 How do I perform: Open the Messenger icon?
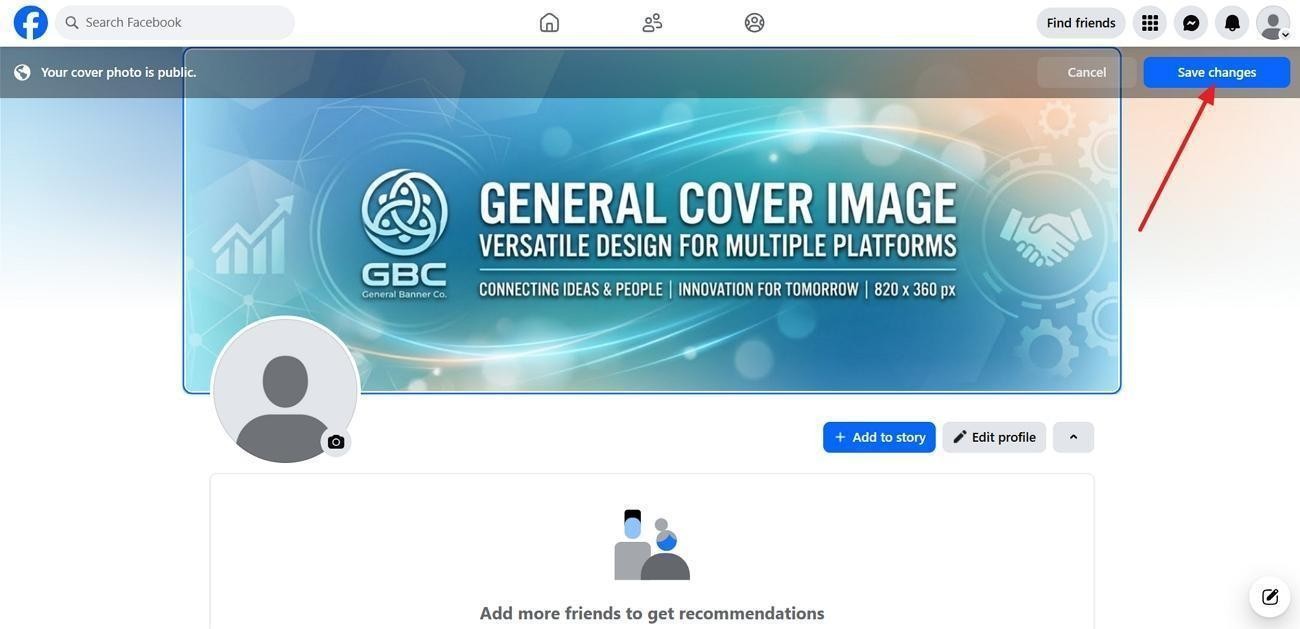tap(1191, 23)
